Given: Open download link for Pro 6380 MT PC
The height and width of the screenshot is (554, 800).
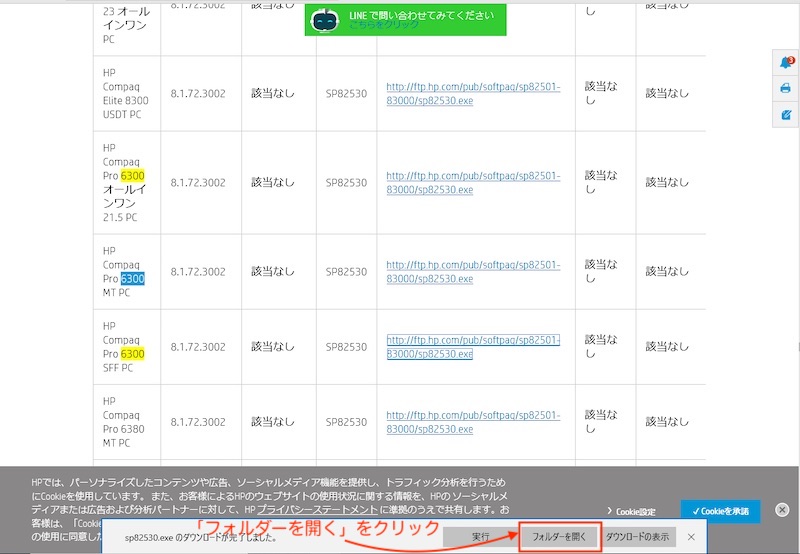Looking at the screenshot, I should [x=473, y=422].
